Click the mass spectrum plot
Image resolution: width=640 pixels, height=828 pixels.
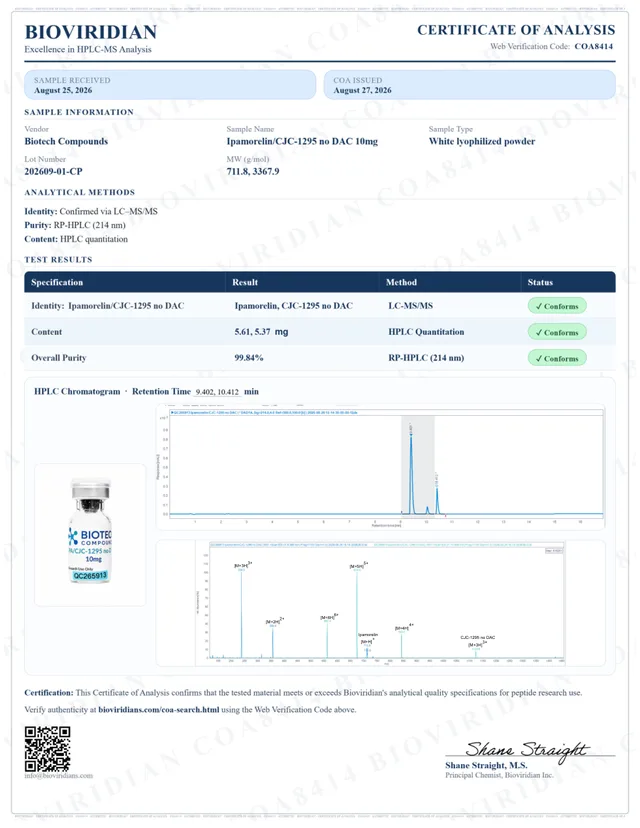[x=380, y=603]
